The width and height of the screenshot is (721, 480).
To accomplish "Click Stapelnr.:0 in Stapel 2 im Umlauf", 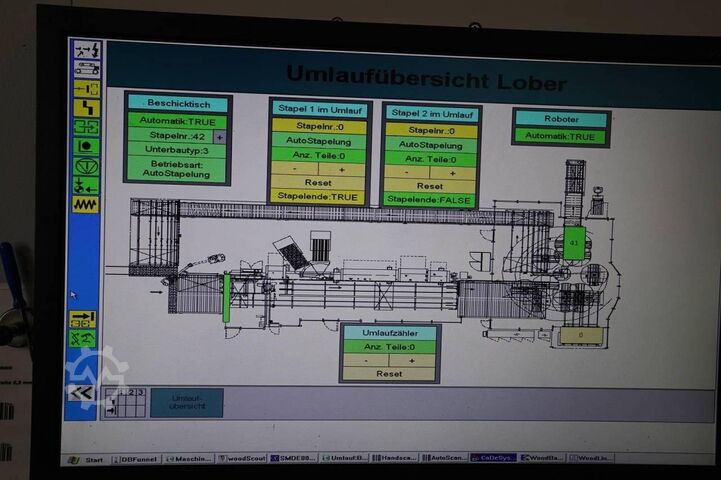I will pyautogui.click(x=431, y=131).
